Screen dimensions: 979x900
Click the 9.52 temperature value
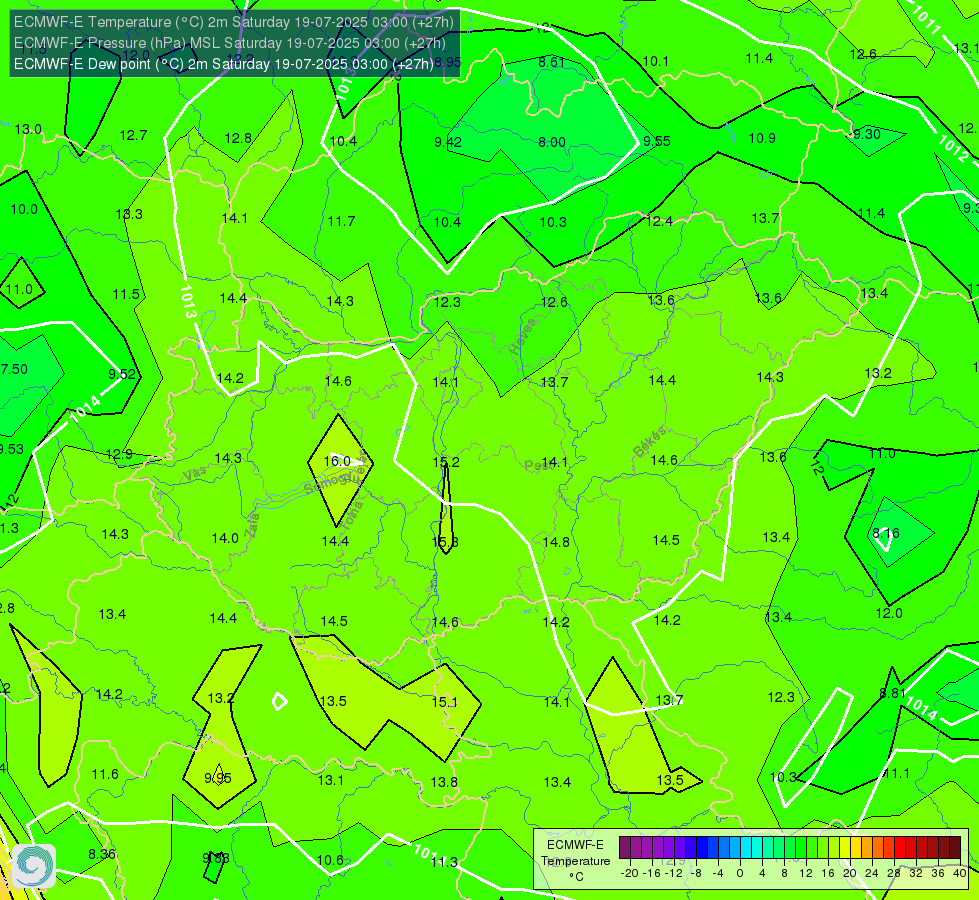coord(122,374)
